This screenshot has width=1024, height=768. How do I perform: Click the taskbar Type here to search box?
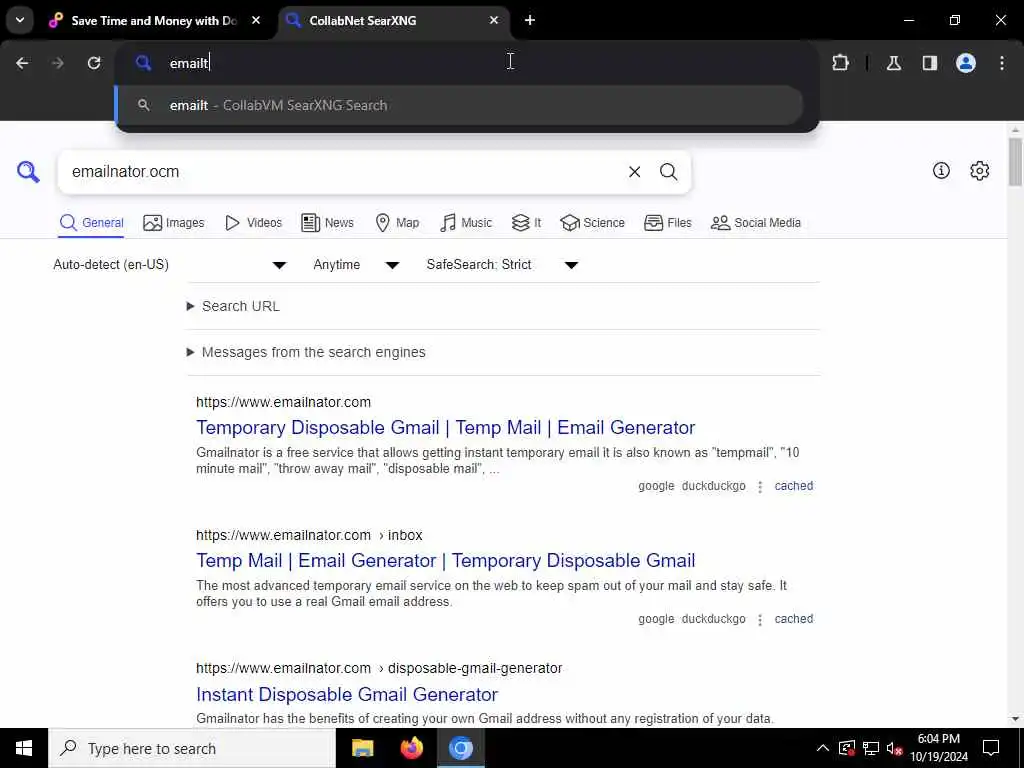pyautogui.click(x=192, y=748)
